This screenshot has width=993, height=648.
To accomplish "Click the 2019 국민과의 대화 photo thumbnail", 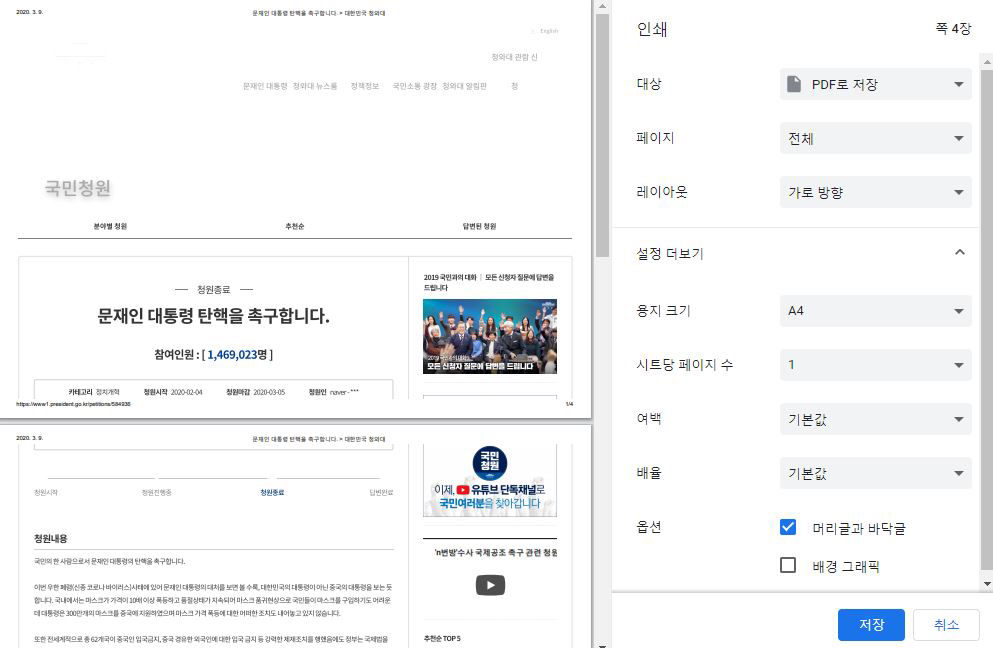I will (x=490, y=336).
